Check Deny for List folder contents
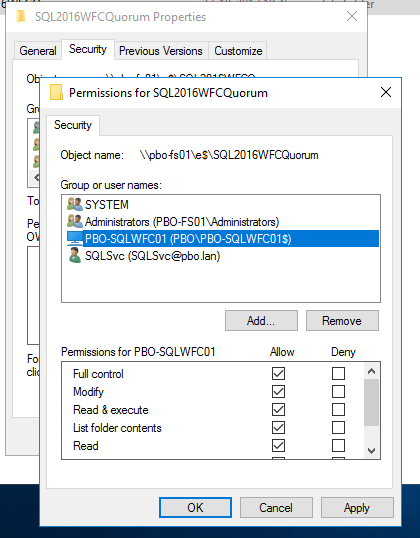This screenshot has width=420, height=538. click(338, 428)
